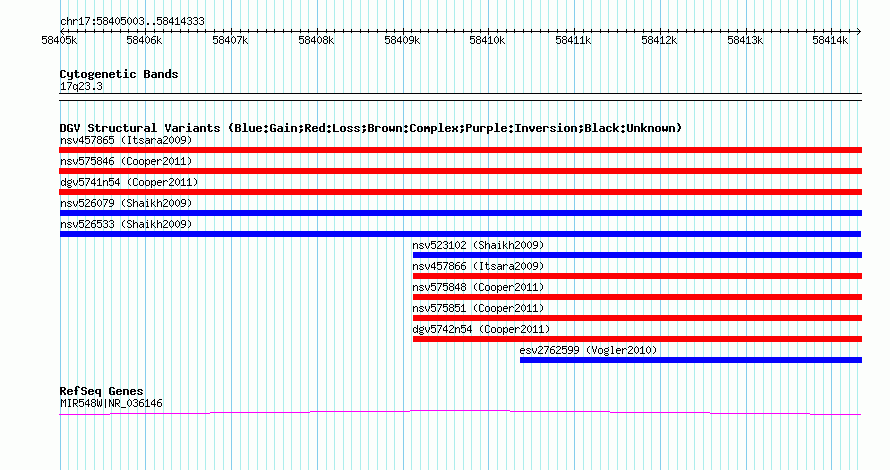This screenshot has width=890, height=470.
Task: Click dgv5742n54 (Cooper2011) variant label
Action: coord(481,329)
